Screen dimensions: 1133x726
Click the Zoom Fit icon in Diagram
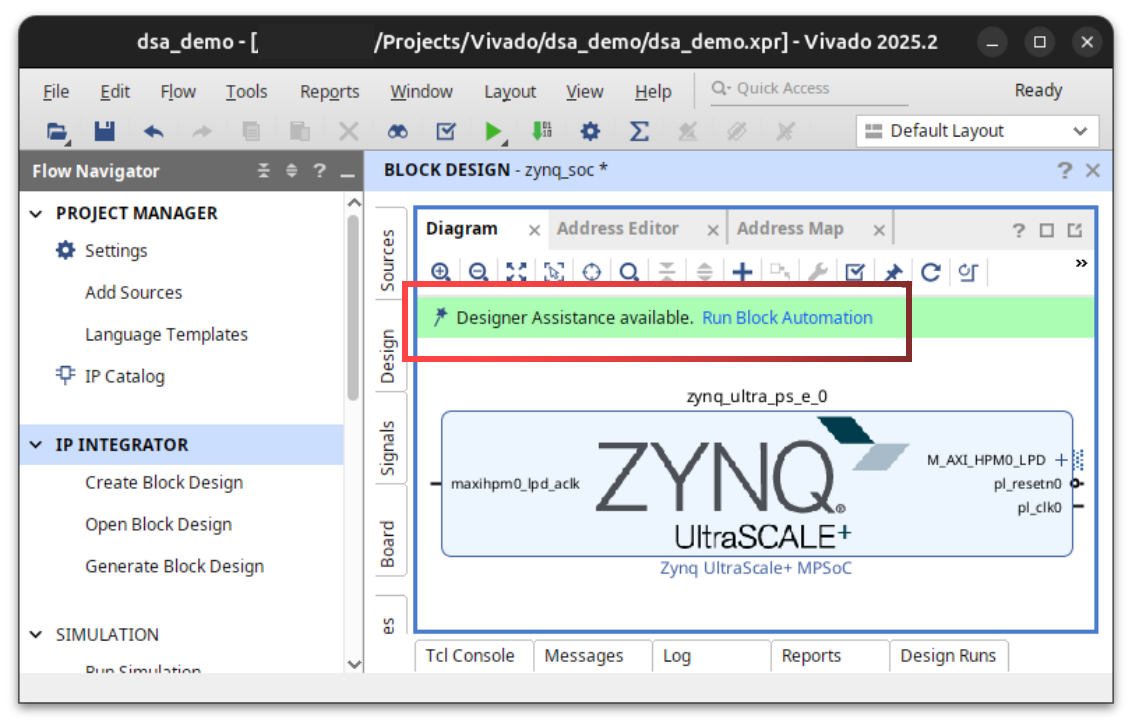pyautogui.click(x=516, y=272)
